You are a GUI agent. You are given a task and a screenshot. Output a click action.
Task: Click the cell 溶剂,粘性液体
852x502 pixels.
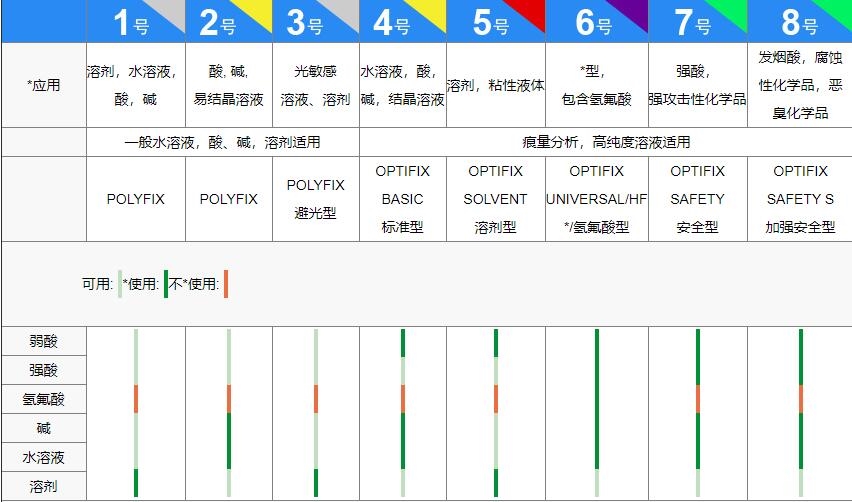click(496, 85)
